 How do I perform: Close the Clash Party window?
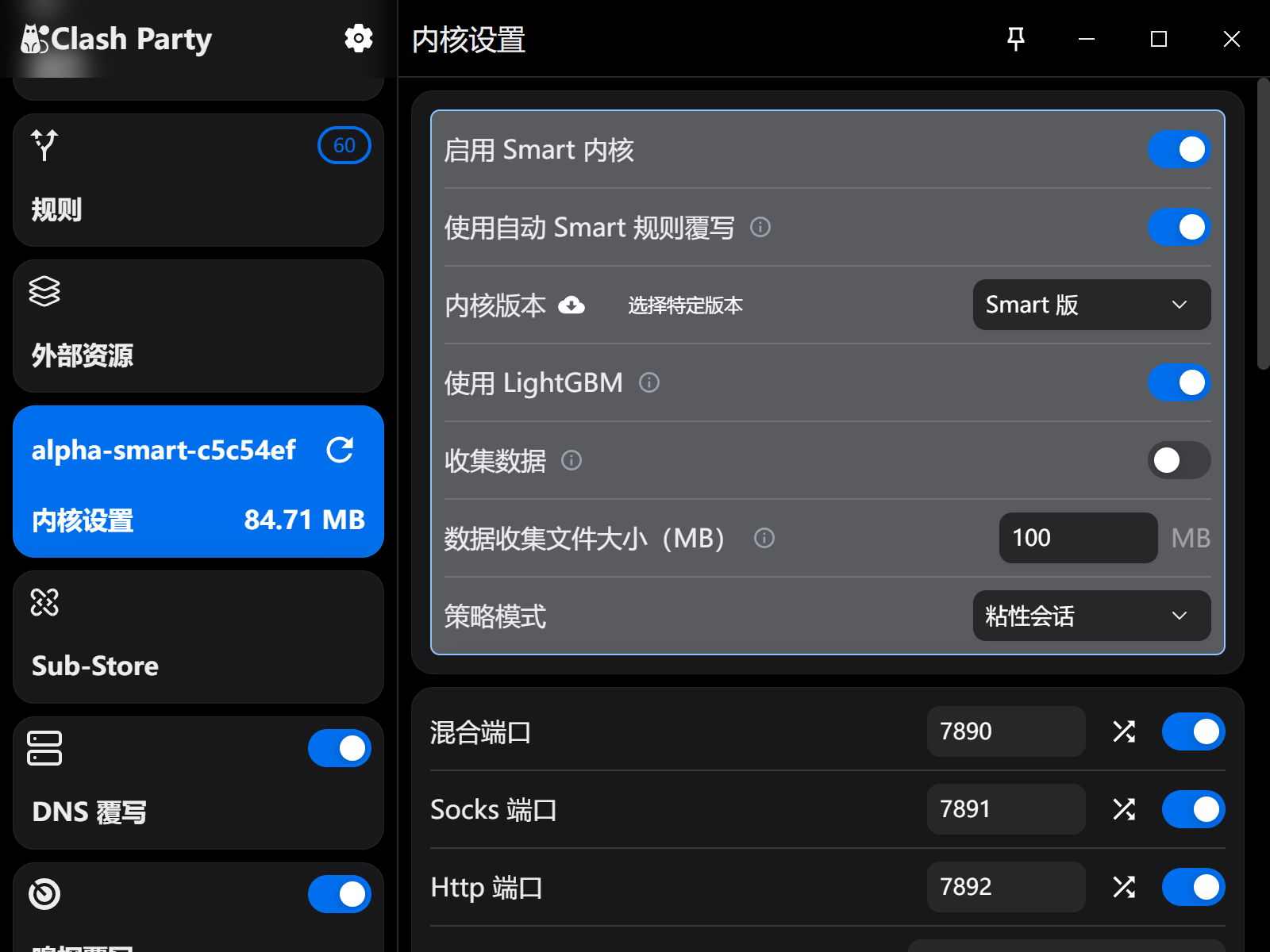click(1232, 39)
